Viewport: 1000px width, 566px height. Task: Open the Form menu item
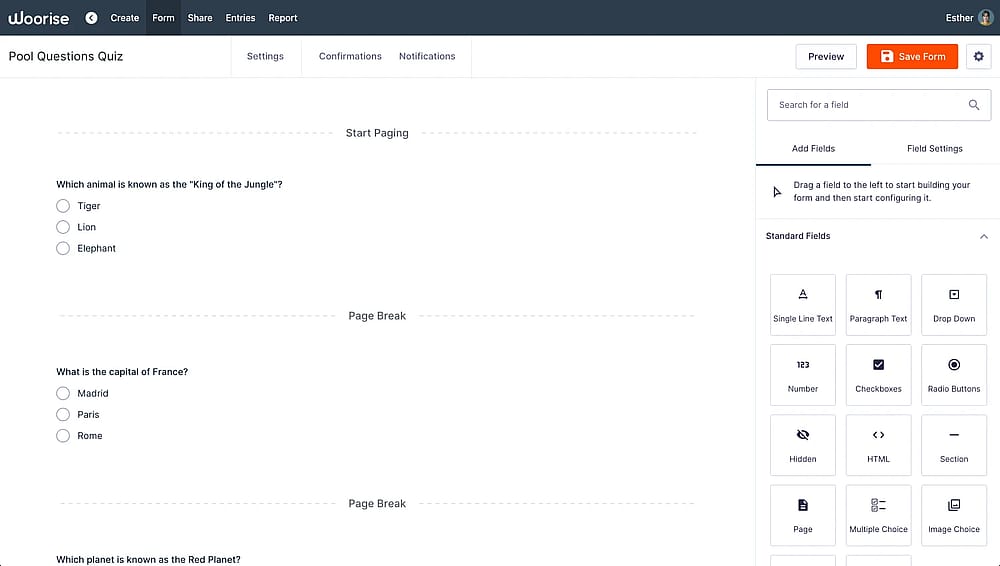163,18
